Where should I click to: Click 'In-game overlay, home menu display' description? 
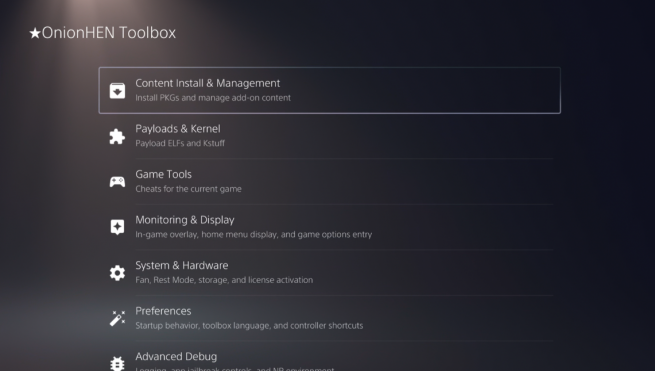pyautogui.click(x=254, y=234)
